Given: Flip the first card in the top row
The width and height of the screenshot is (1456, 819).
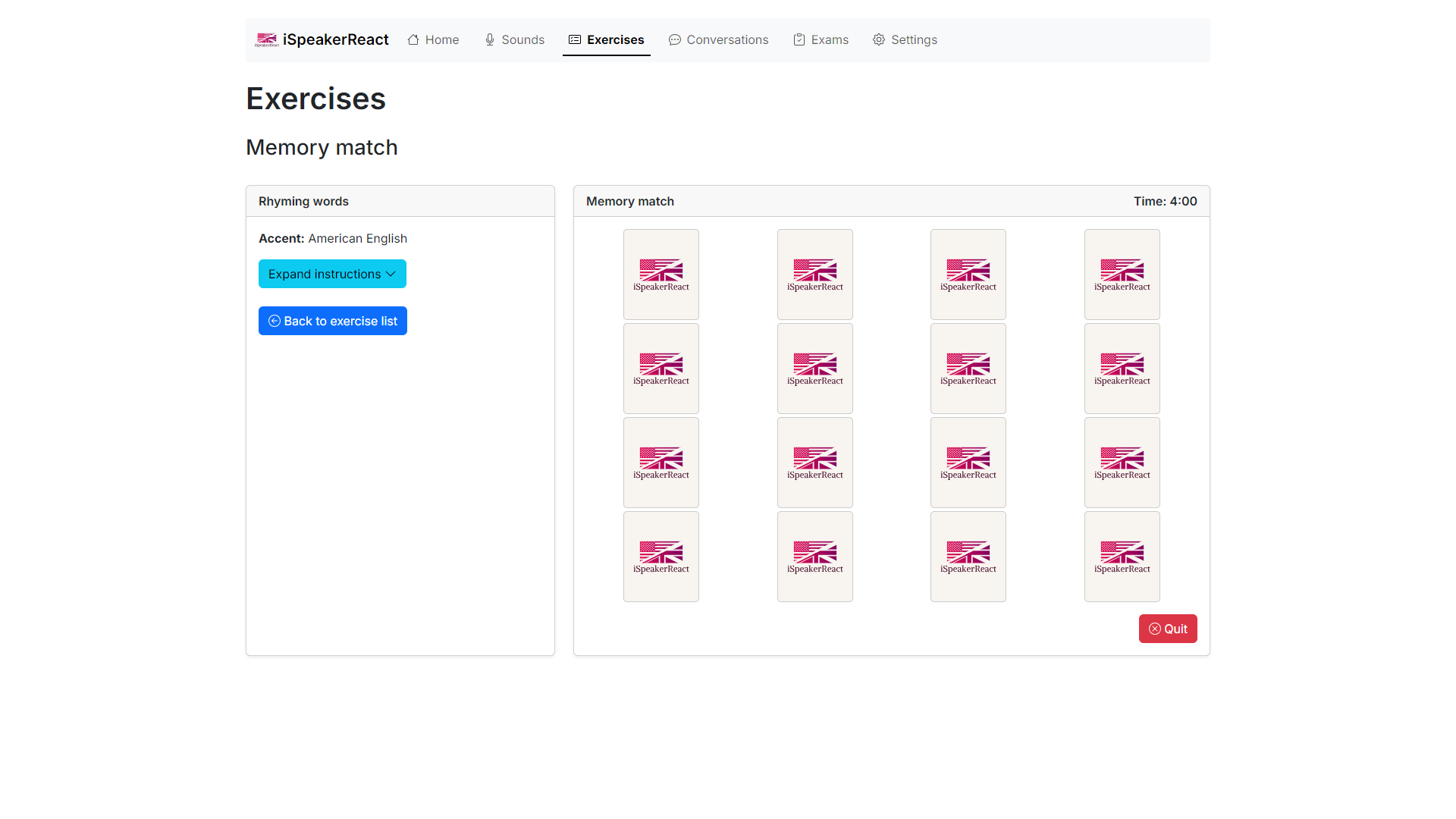Looking at the screenshot, I should 661,275.
